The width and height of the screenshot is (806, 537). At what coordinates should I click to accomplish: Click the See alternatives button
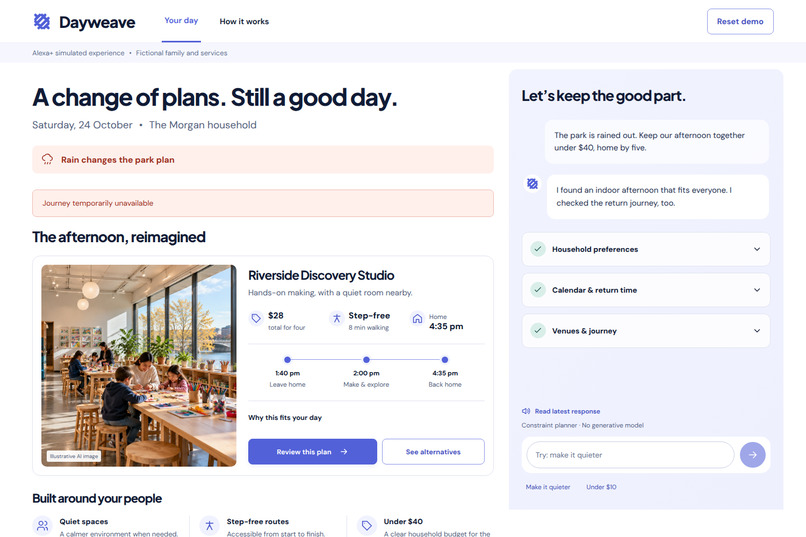pyautogui.click(x=433, y=452)
